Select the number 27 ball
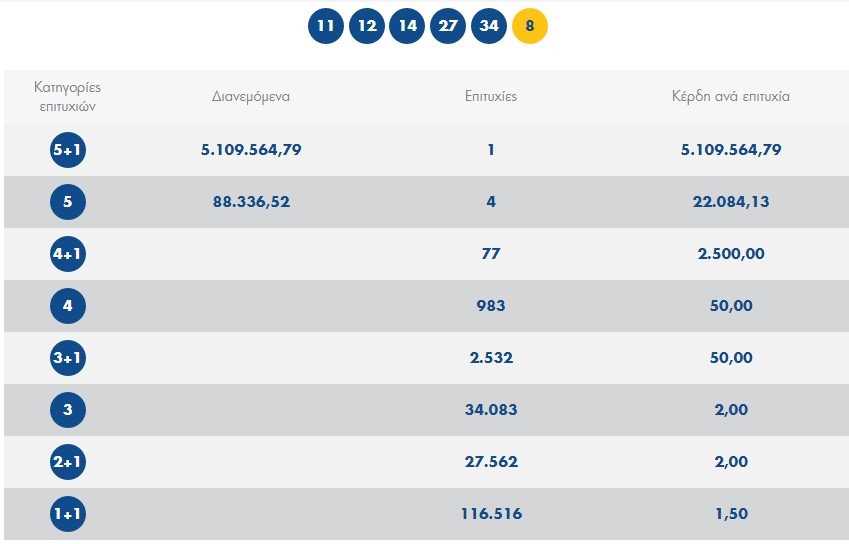 [x=448, y=26]
